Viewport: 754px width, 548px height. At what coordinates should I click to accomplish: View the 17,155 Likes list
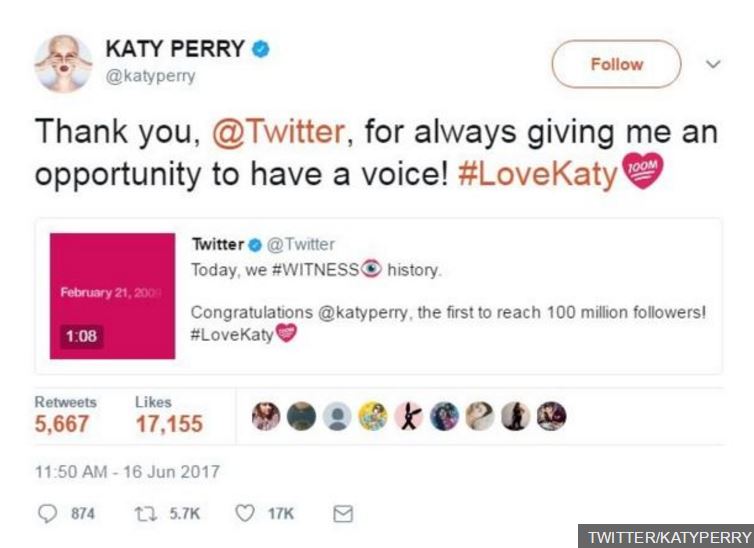tap(168, 423)
